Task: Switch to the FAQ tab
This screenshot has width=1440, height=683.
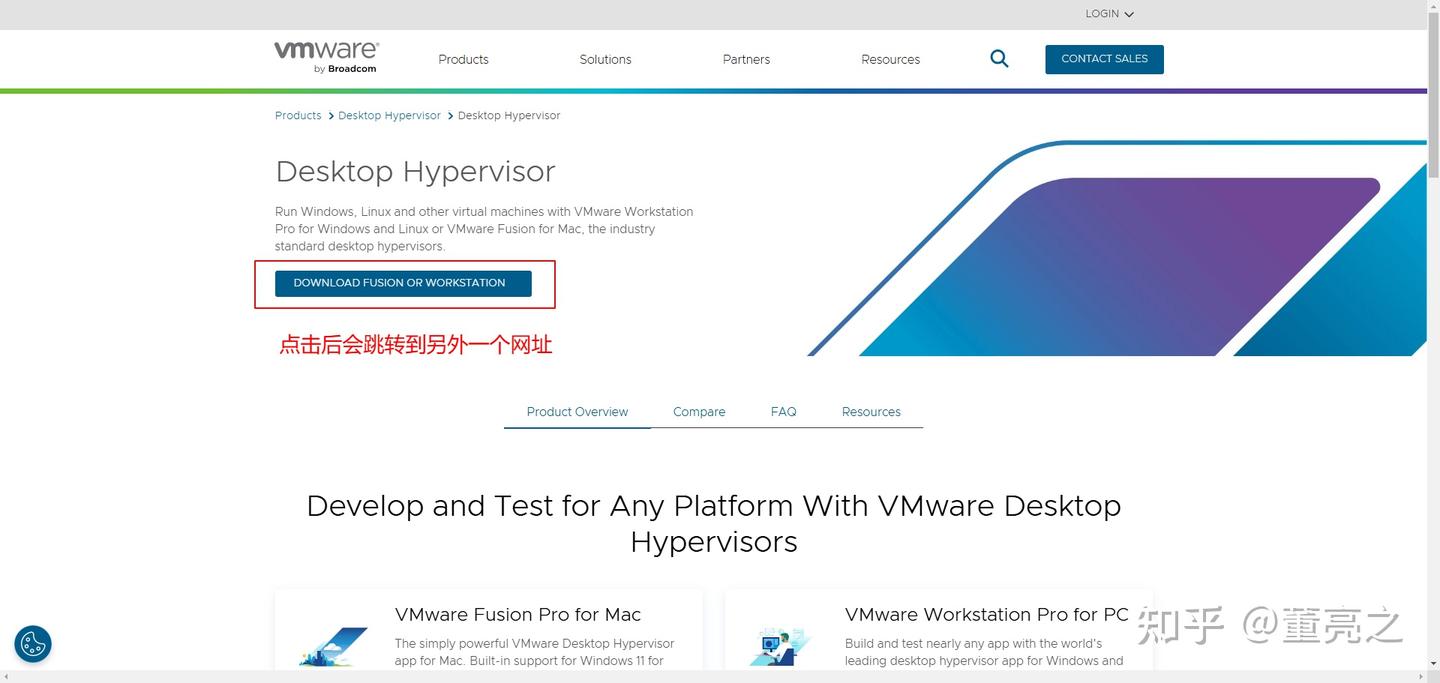Action: click(783, 411)
